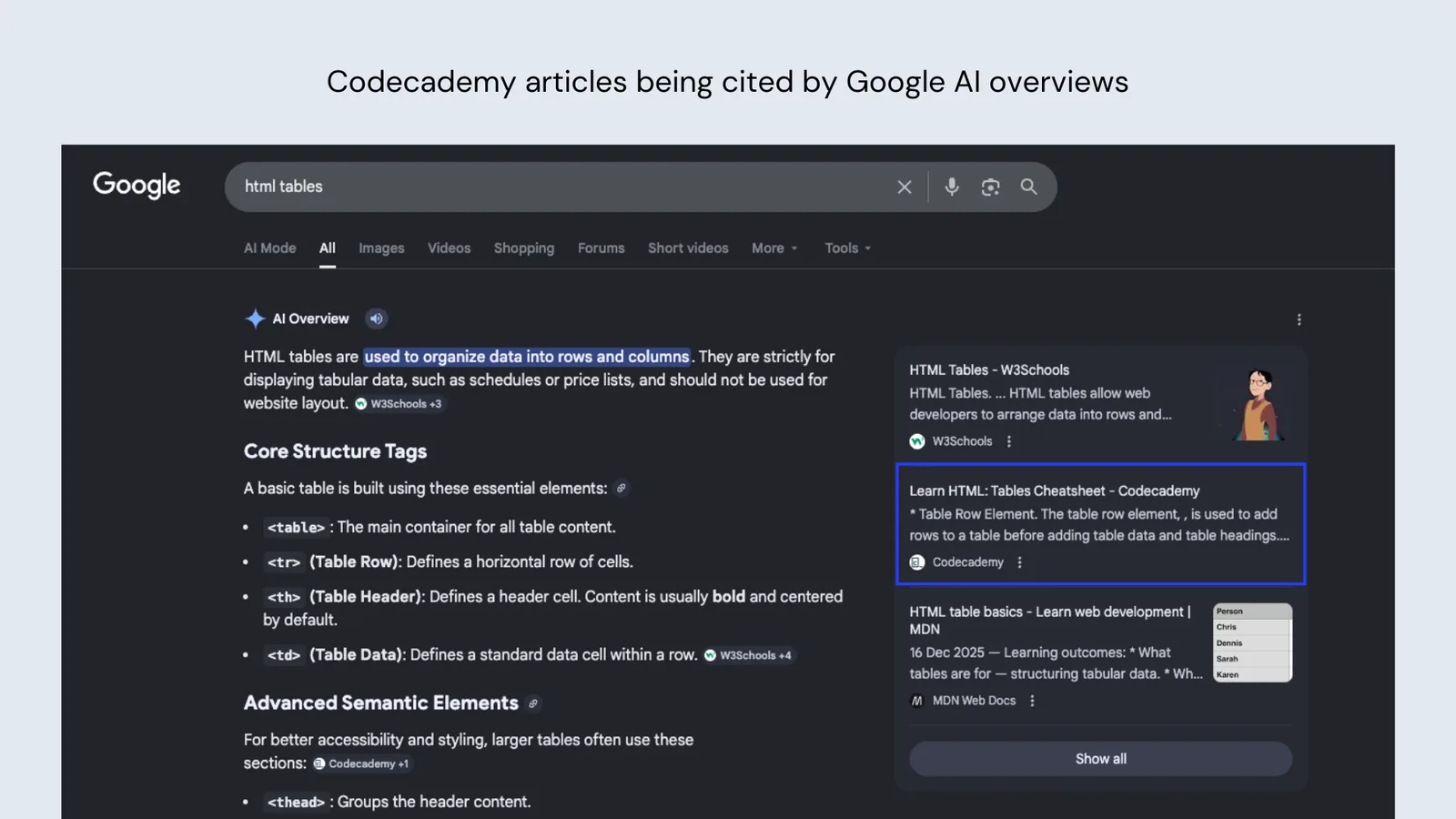Open the AI Overview three-dot options menu
1456x819 pixels.
pyautogui.click(x=1299, y=319)
